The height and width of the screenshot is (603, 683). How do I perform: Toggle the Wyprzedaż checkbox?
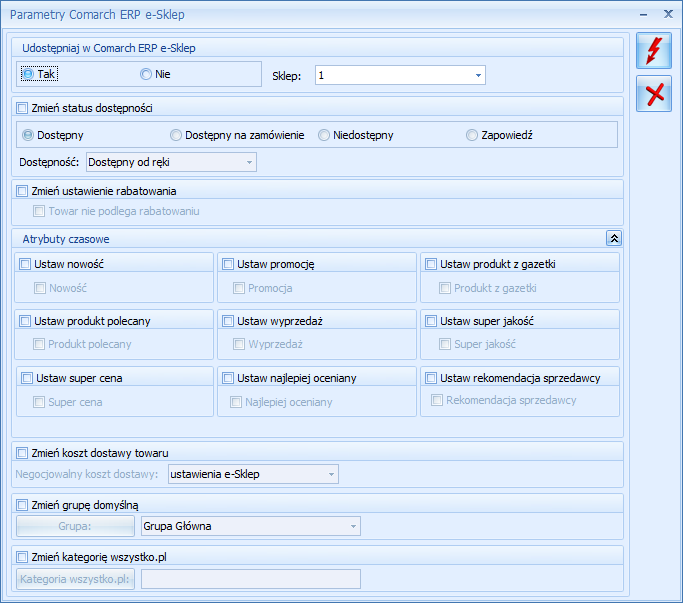pos(239,344)
